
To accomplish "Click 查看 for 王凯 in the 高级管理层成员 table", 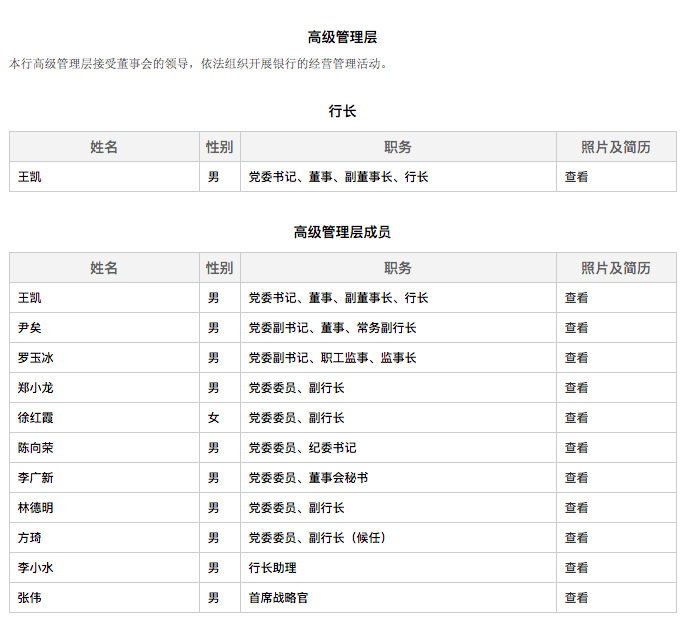I will (x=576, y=298).
